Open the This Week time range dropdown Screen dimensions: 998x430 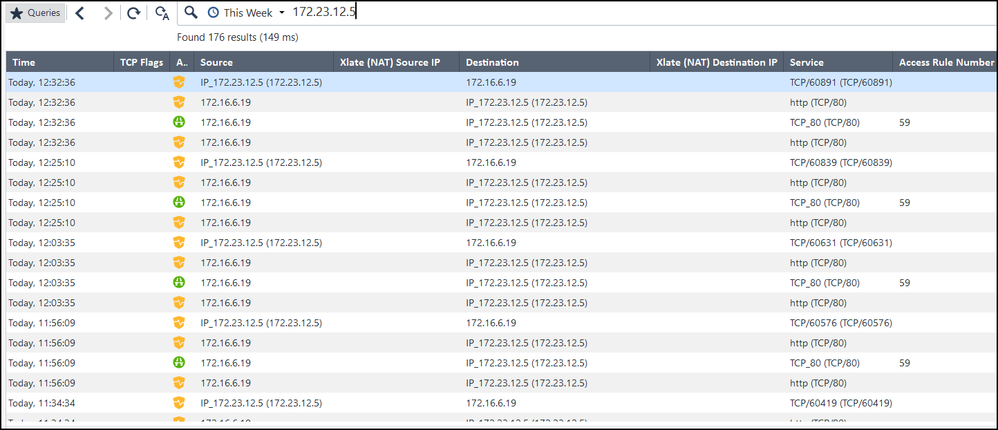pyautogui.click(x=247, y=13)
